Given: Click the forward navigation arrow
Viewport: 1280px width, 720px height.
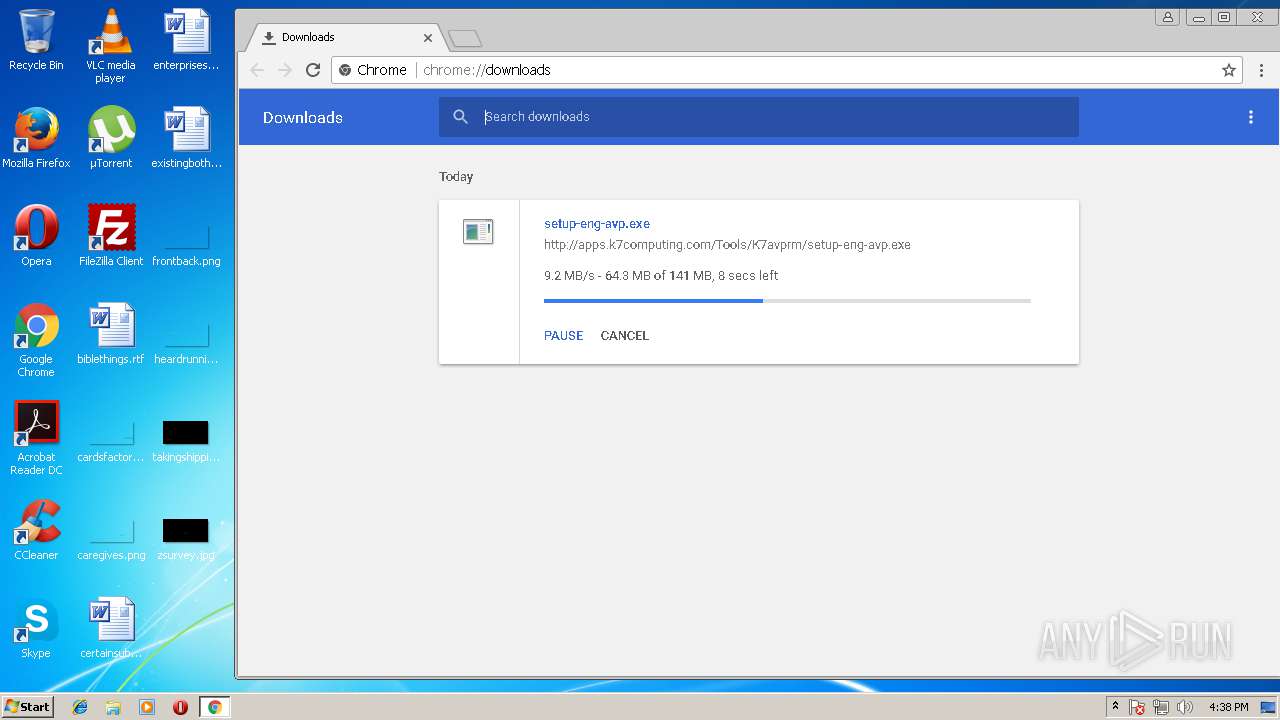Looking at the screenshot, I should click(x=285, y=70).
